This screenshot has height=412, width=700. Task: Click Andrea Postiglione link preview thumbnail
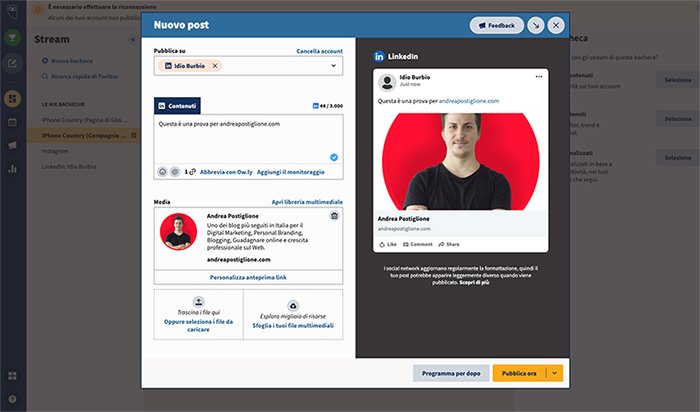(x=179, y=232)
